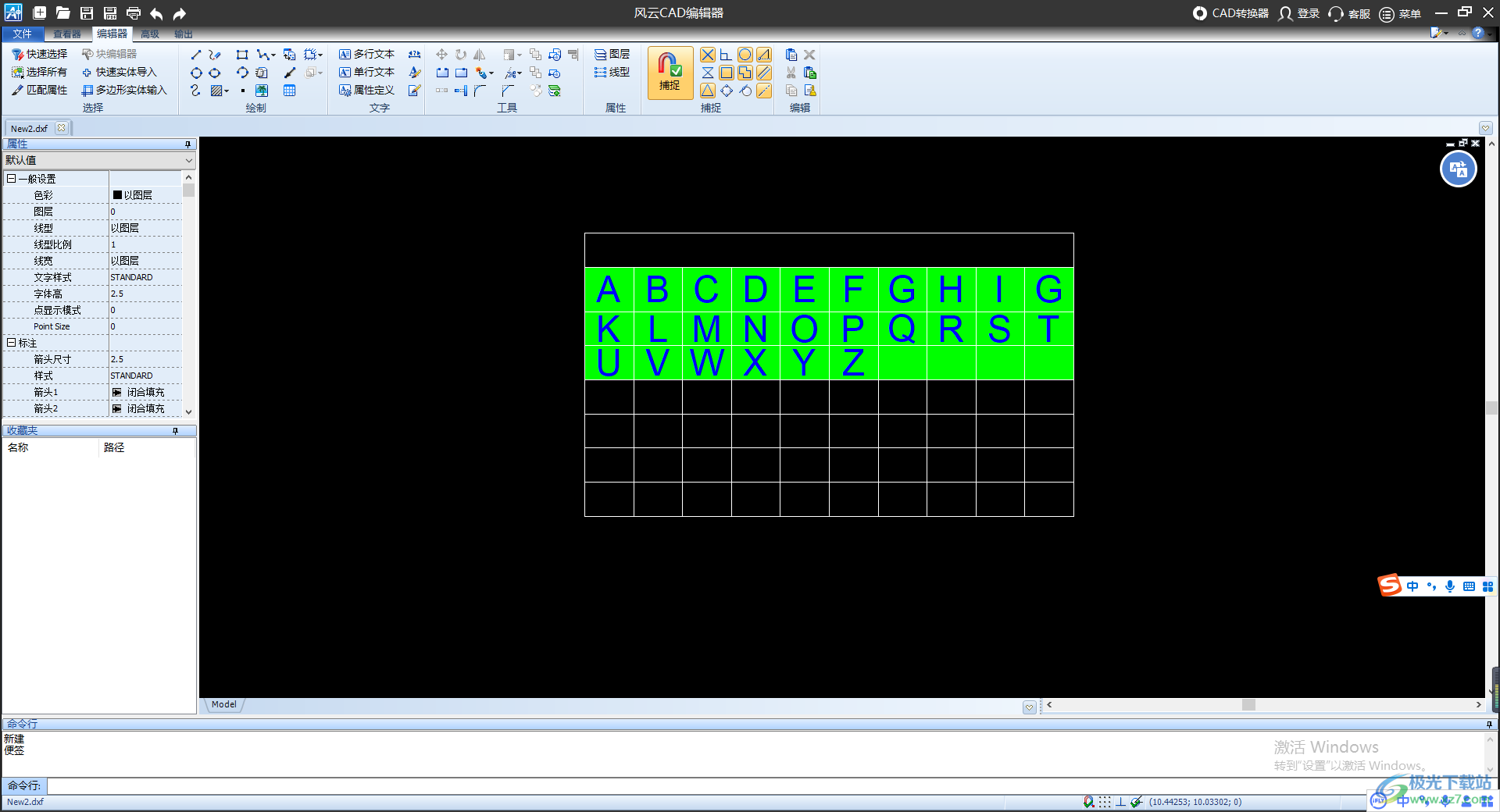Select the 线型 linetype tool
The width and height of the screenshot is (1500, 812).
pyautogui.click(x=612, y=72)
